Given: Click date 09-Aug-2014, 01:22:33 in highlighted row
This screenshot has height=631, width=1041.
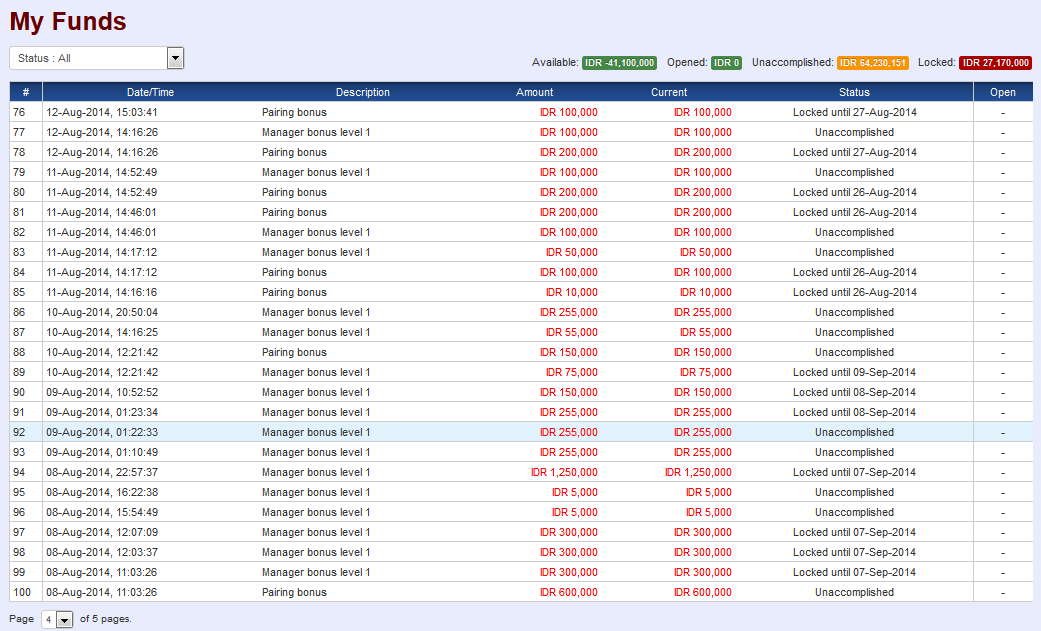Looking at the screenshot, I should click(x=102, y=432).
